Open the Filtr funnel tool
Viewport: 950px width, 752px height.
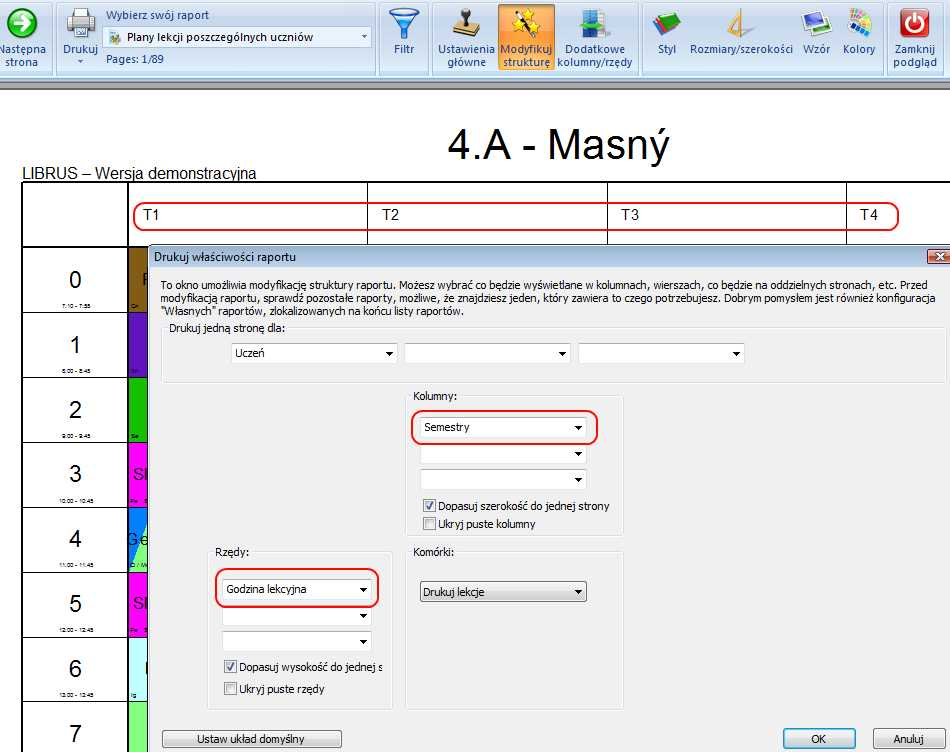point(404,25)
